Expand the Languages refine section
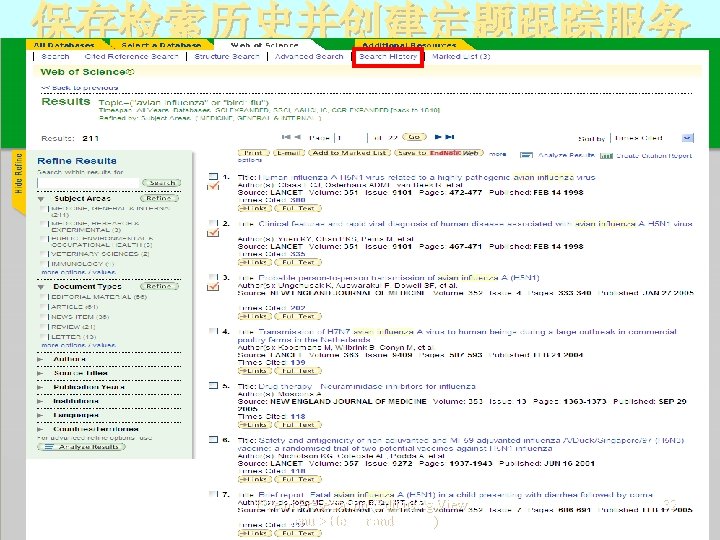The image size is (720, 540). 40,415
